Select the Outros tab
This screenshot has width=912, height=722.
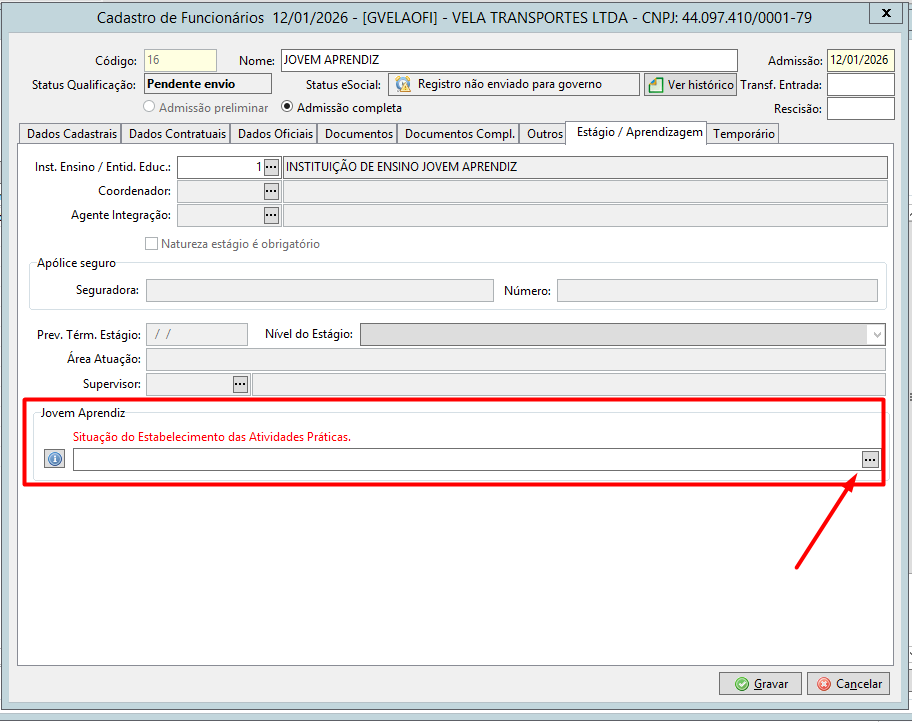[x=544, y=134]
